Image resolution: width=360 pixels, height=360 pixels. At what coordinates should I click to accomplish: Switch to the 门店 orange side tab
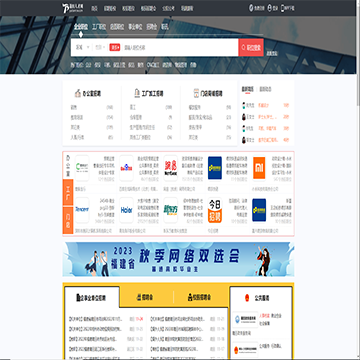68,220
